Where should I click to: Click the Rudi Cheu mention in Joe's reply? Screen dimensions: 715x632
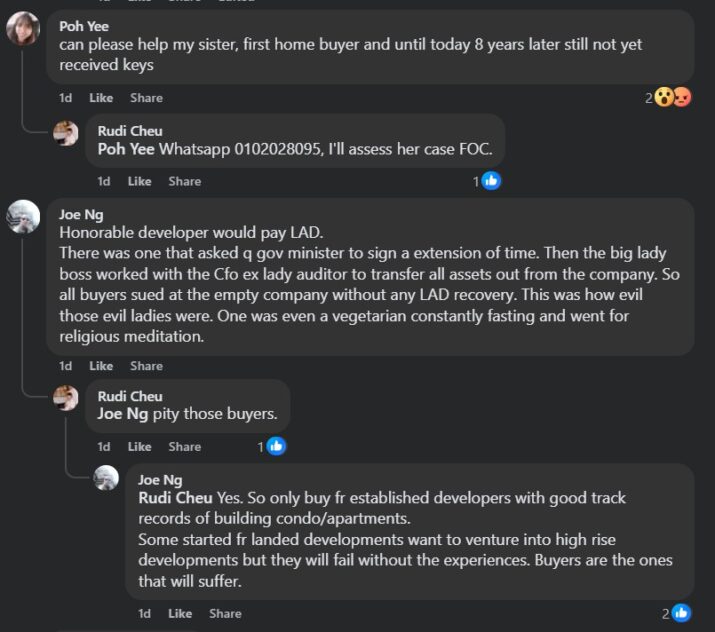click(x=174, y=497)
